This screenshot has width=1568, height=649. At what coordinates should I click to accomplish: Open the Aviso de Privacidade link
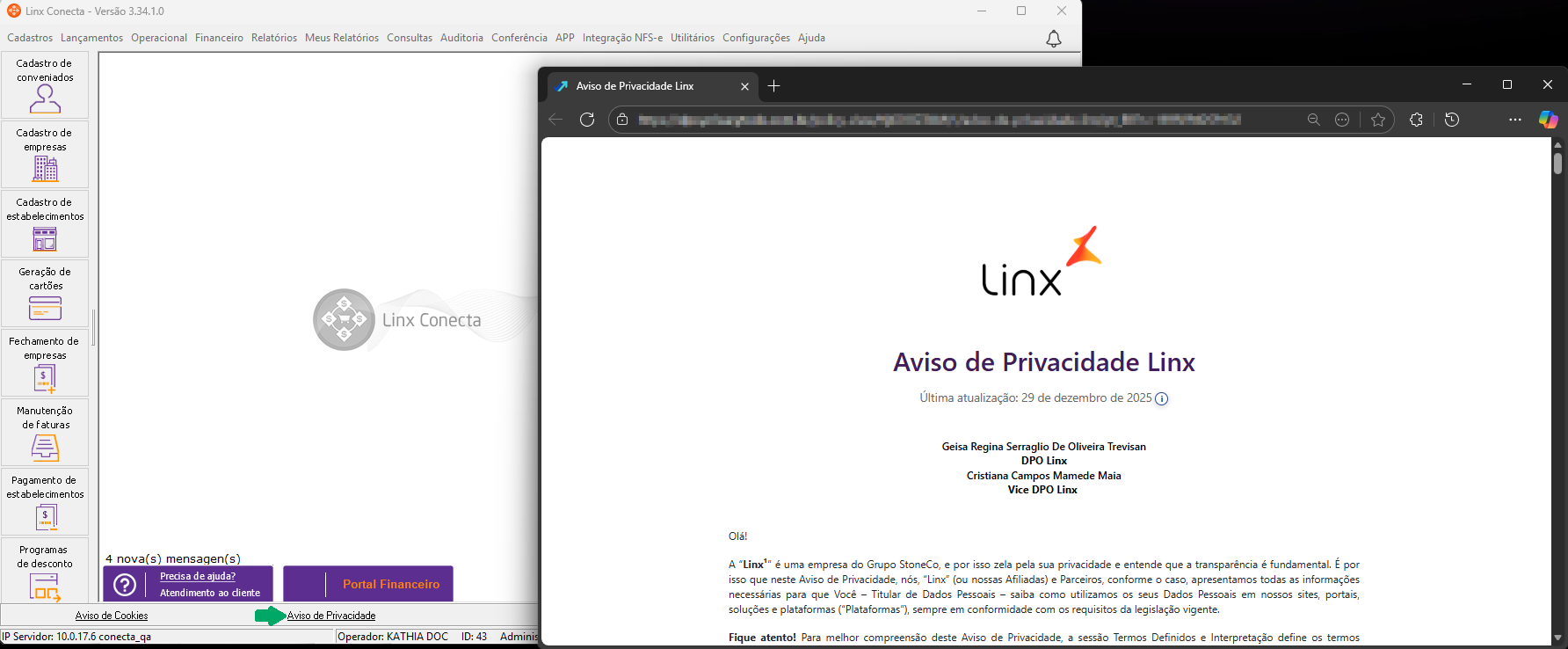click(x=331, y=616)
